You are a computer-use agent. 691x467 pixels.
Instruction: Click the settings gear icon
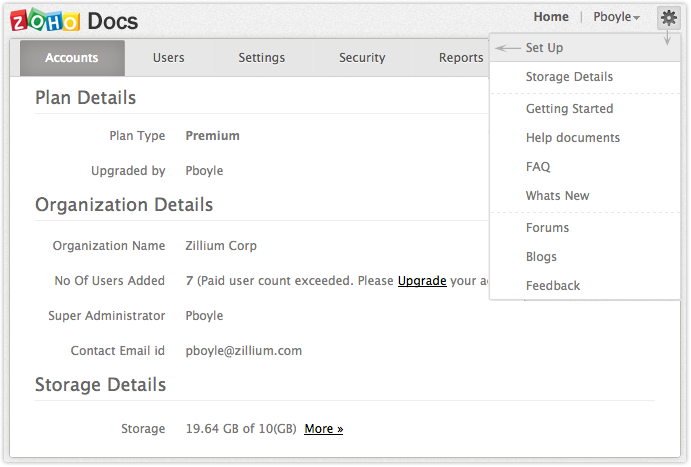pyautogui.click(x=668, y=17)
